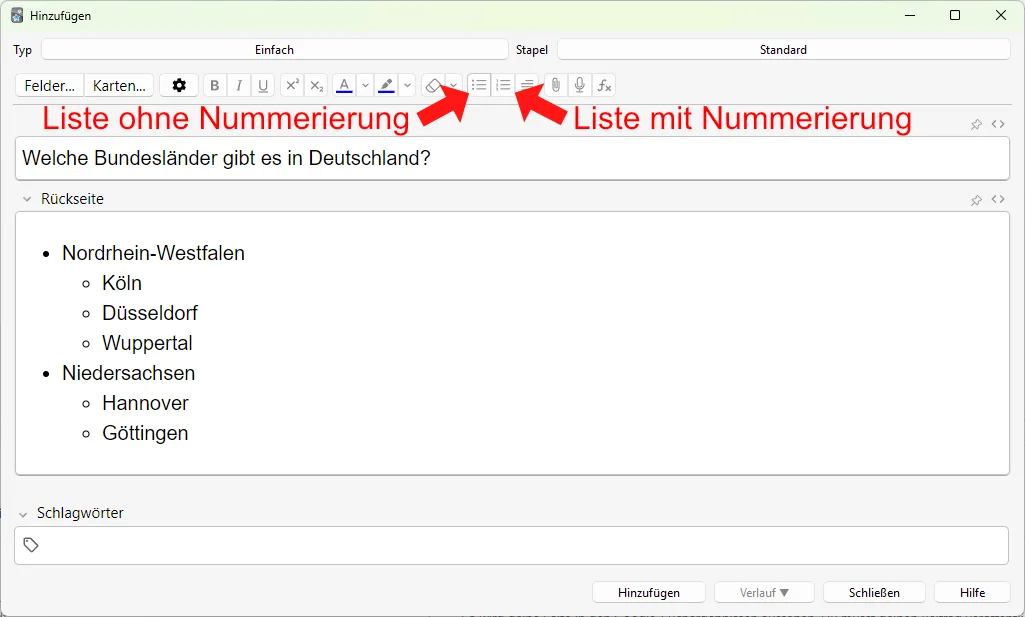Viewport: 1025px width, 617px height.
Task: Open the Felder... dialog
Action: coord(49,86)
